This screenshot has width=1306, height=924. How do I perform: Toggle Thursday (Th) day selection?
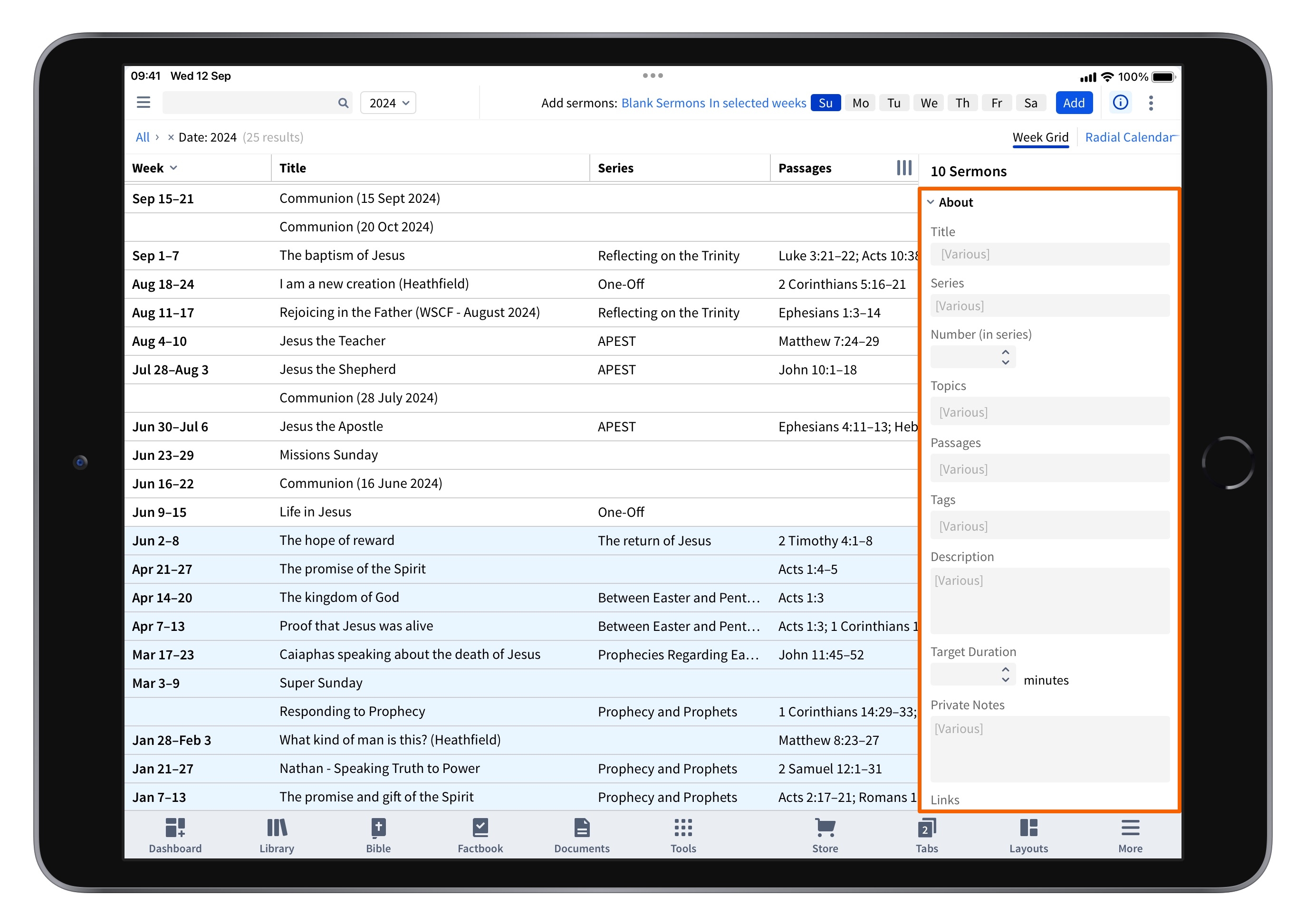tap(962, 103)
